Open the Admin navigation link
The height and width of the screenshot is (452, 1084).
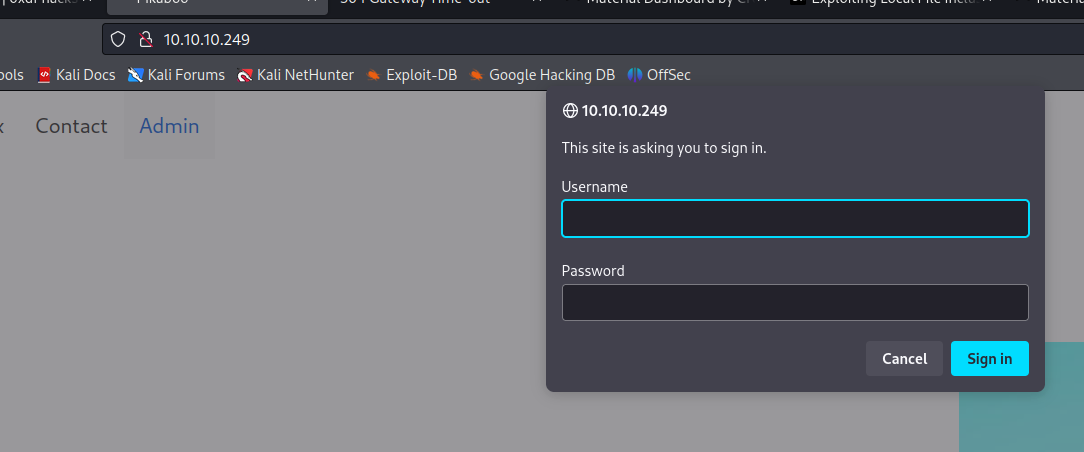click(x=169, y=126)
